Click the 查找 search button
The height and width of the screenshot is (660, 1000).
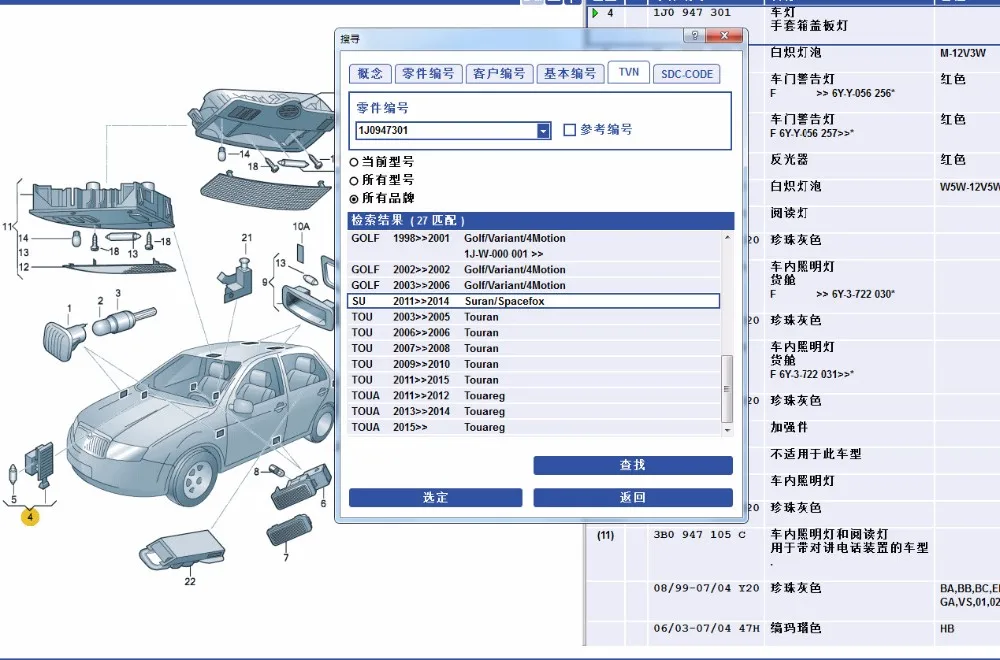[x=633, y=466]
